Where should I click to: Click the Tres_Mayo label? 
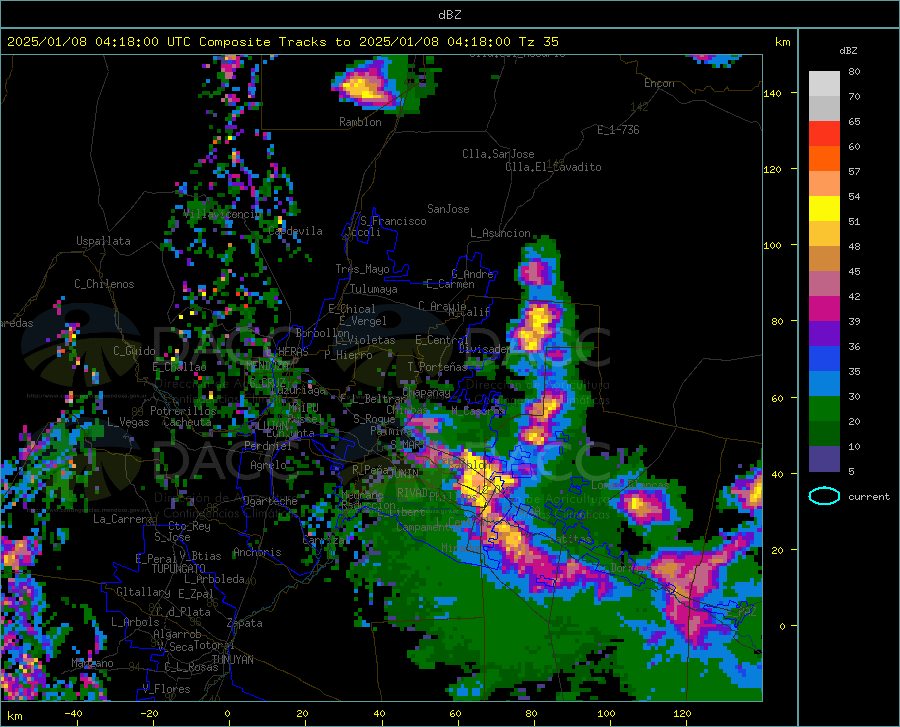point(362,269)
